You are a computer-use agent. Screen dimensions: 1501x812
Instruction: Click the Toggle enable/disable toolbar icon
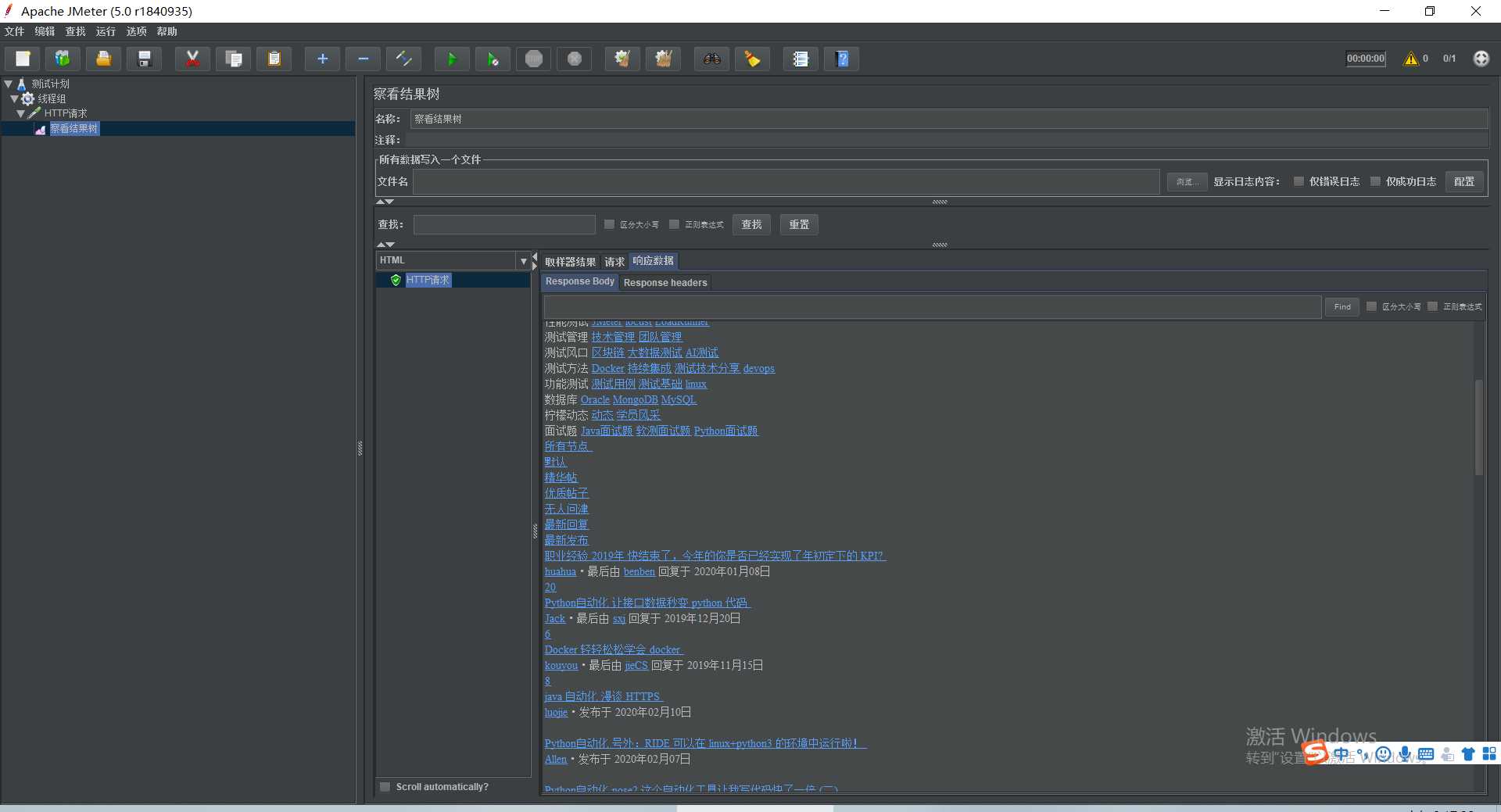[x=403, y=59]
